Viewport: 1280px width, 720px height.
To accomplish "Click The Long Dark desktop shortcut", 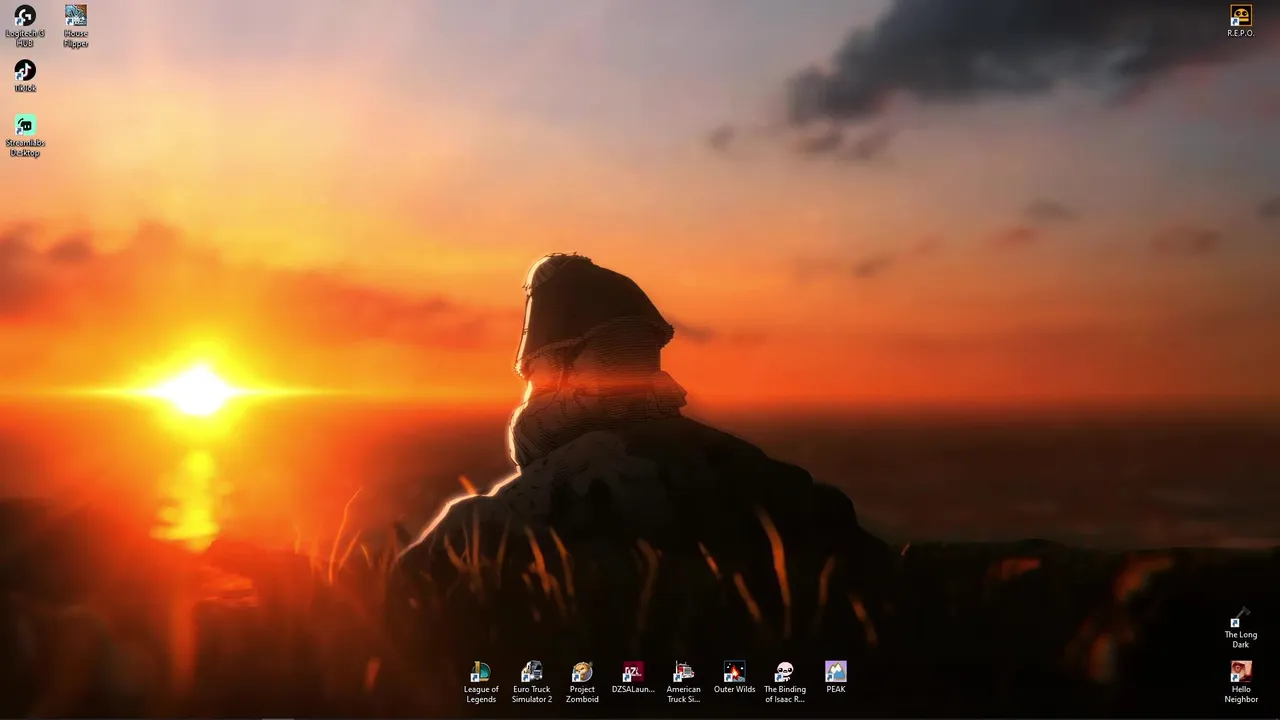I will pos(1240,628).
